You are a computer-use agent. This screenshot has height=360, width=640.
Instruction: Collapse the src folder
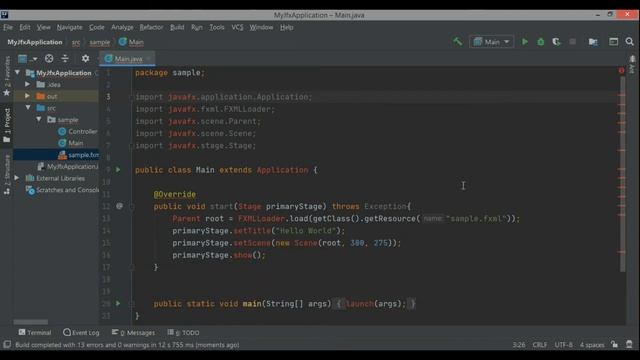(28, 108)
